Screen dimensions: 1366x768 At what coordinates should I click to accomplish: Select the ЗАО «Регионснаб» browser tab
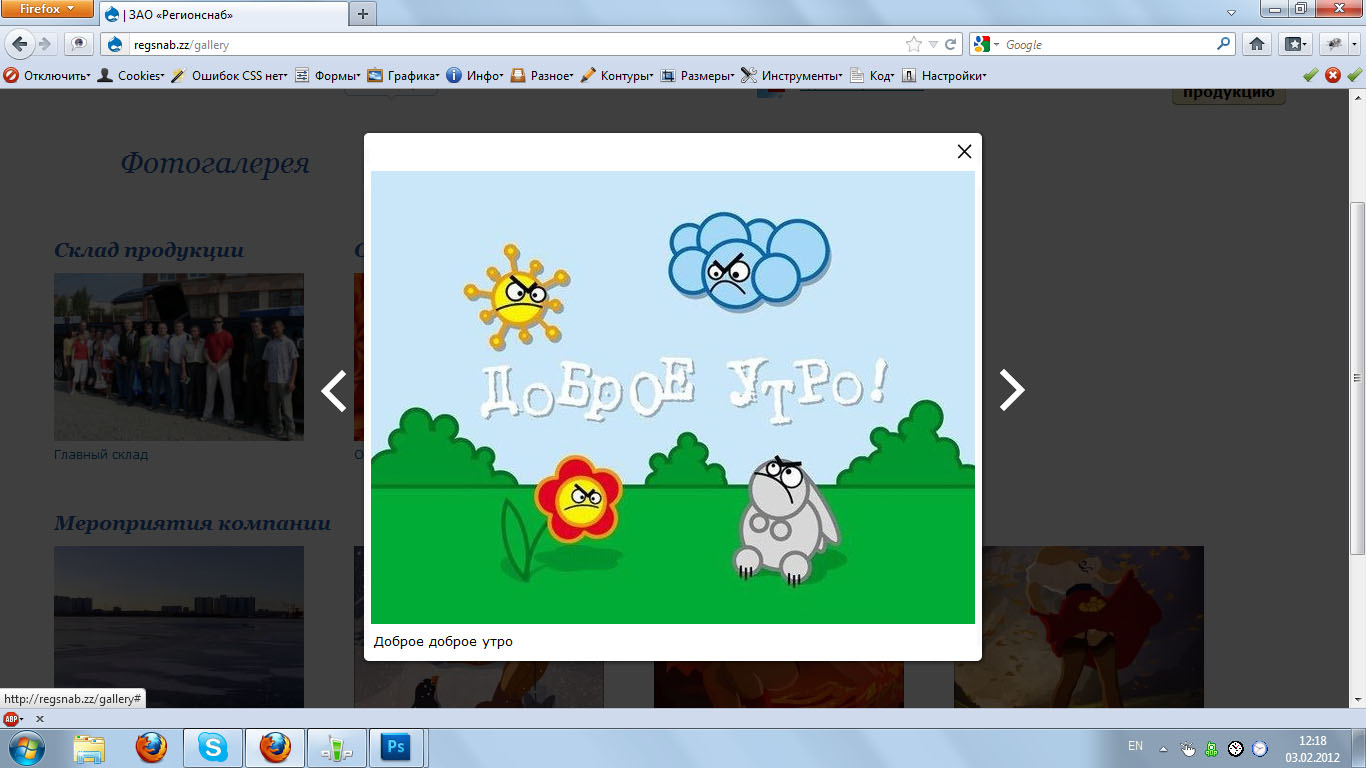[222, 14]
